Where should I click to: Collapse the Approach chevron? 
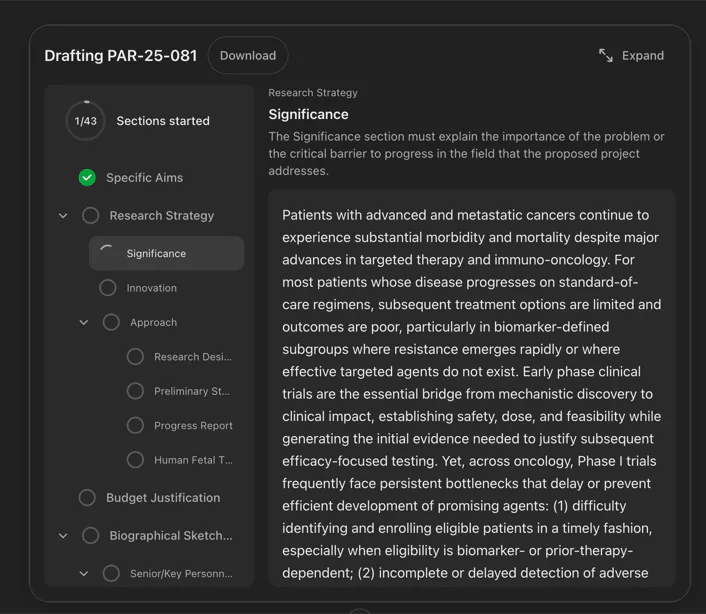[84, 322]
